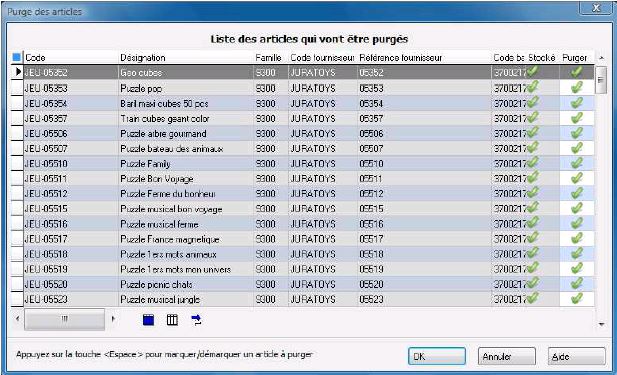617x375 pixels.
Task: Uncheck Purger for Baril maxi cubes 50 pcs
Action: (576, 103)
